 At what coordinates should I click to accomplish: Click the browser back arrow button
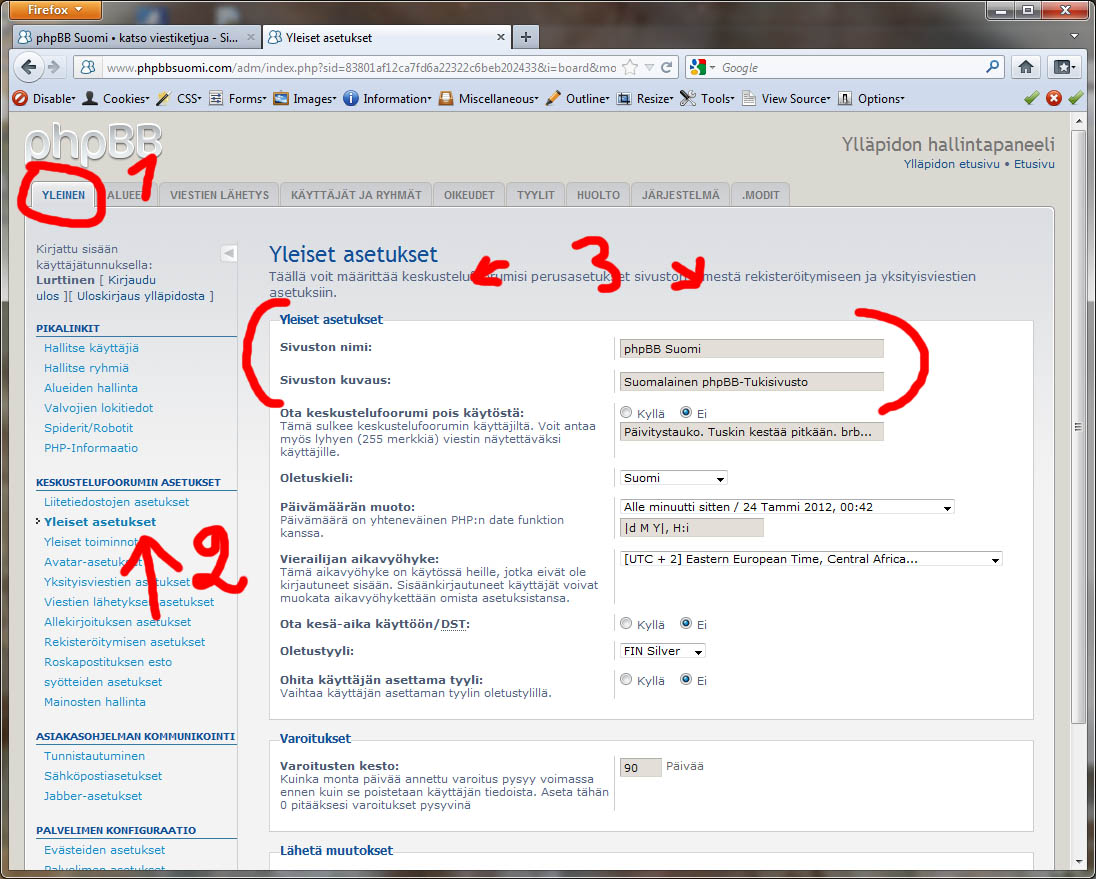(x=28, y=67)
